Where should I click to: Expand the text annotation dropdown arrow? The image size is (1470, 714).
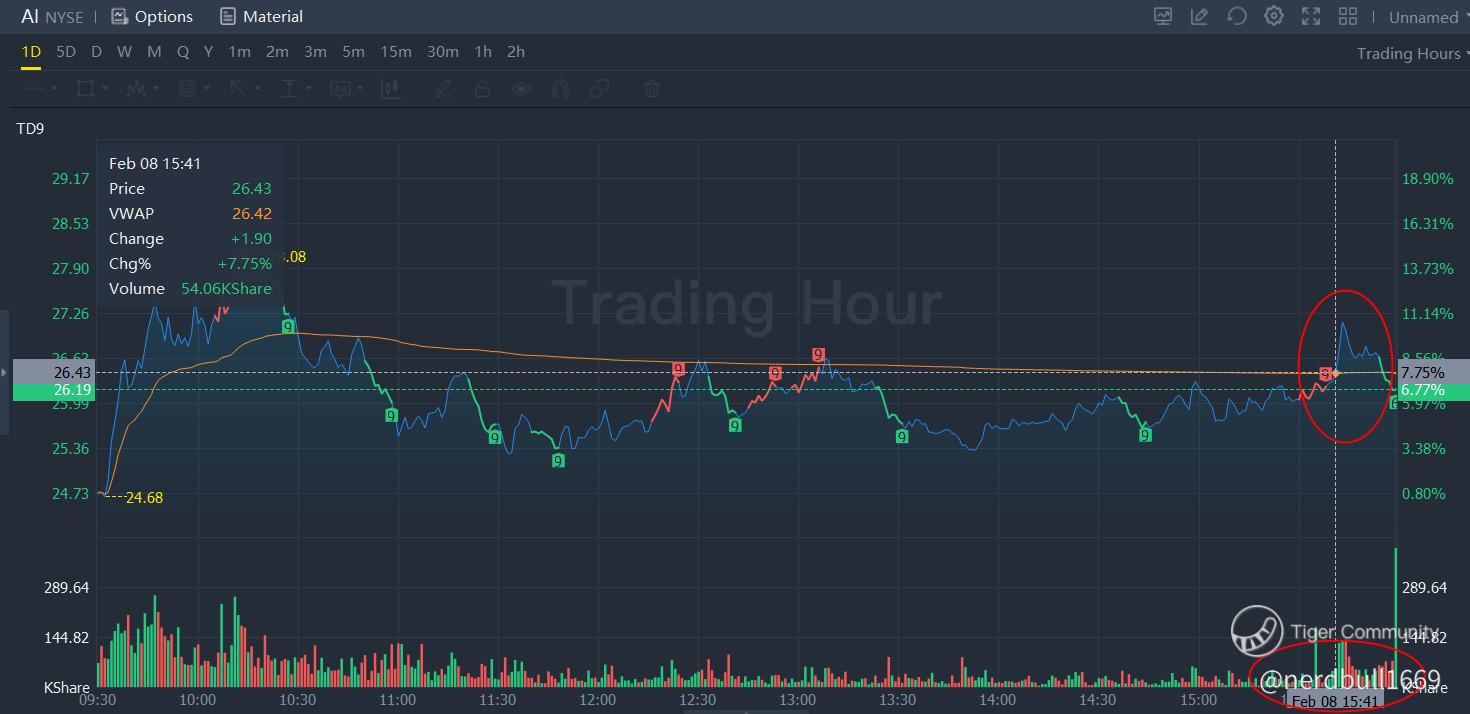[361, 89]
